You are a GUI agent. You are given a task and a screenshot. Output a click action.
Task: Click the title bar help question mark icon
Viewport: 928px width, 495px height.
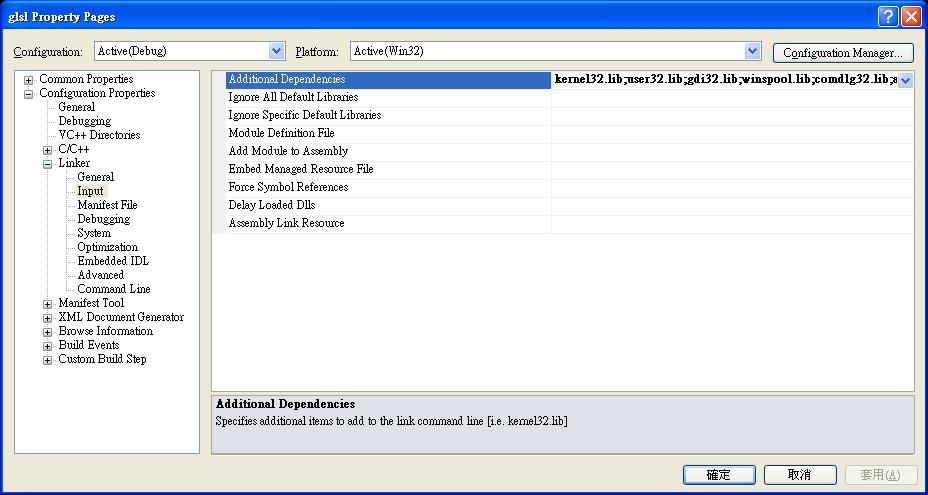887,16
